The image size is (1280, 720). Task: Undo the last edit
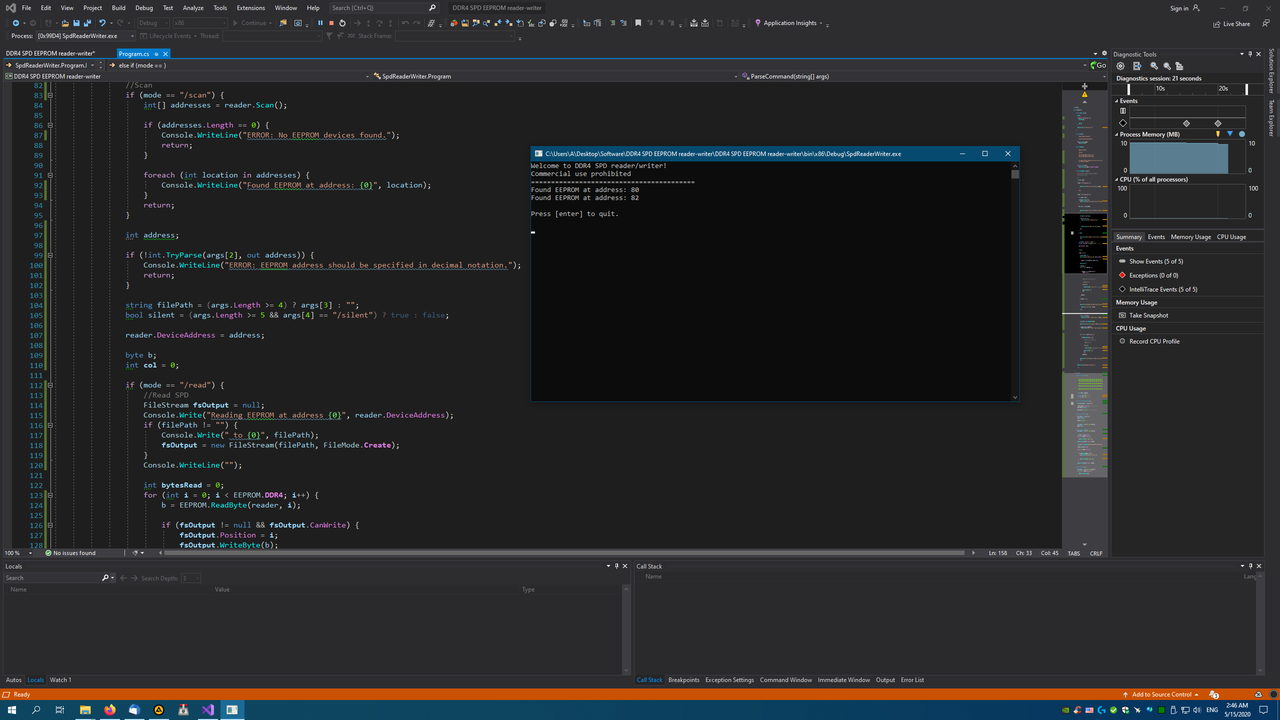click(x=102, y=23)
